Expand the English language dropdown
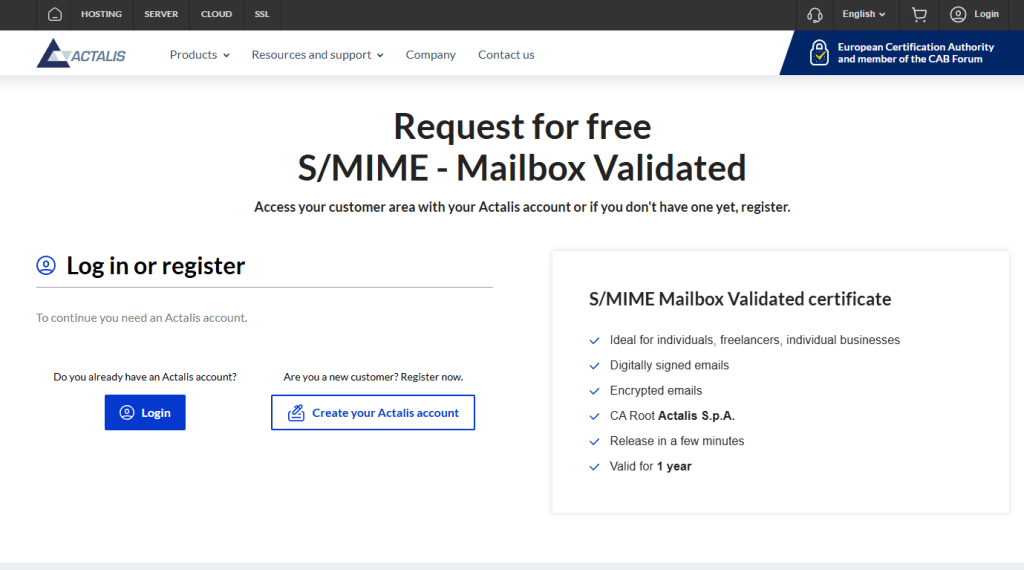This screenshot has height=570, width=1024. [x=864, y=15]
